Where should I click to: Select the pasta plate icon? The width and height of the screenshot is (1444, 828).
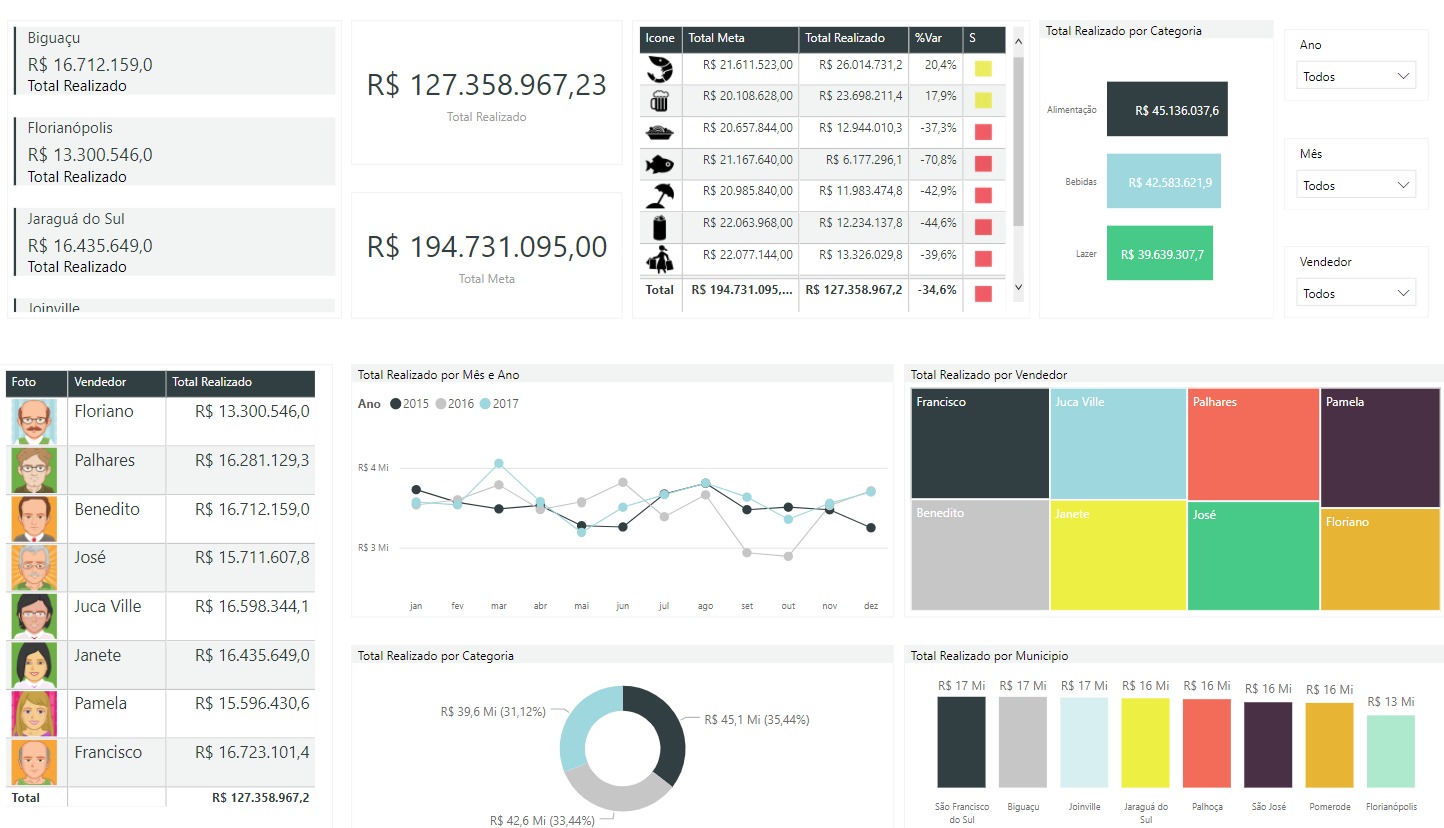(x=660, y=132)
